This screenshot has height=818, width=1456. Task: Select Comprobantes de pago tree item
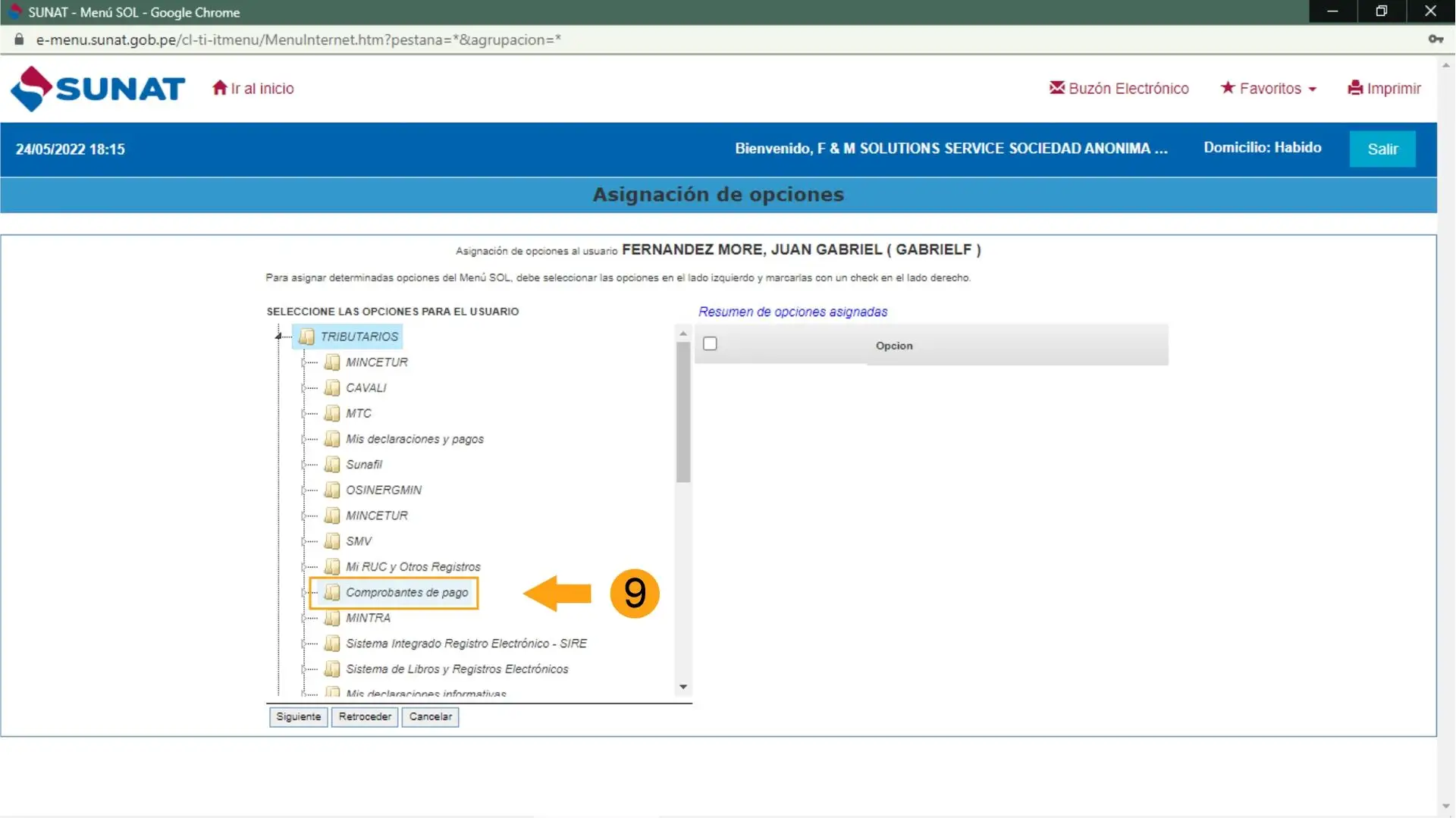[x=407, y=593]
